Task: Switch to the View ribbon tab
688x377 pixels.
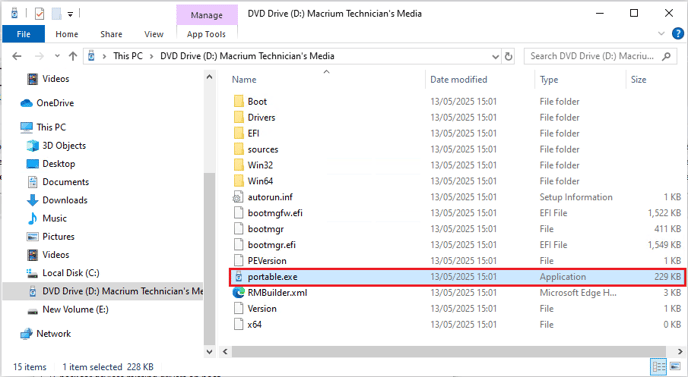Action: [x=154, y=34]
